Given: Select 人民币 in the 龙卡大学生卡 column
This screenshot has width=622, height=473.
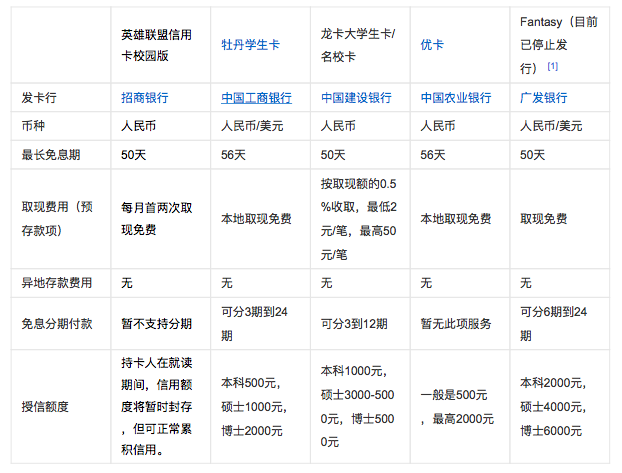Looking at the screenshot, I should [x=338, y=126].
